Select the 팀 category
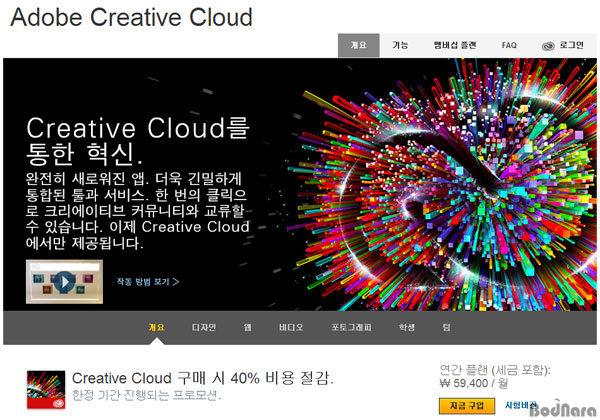This screenshot has height=420, width=600. (x=447, y=327)
